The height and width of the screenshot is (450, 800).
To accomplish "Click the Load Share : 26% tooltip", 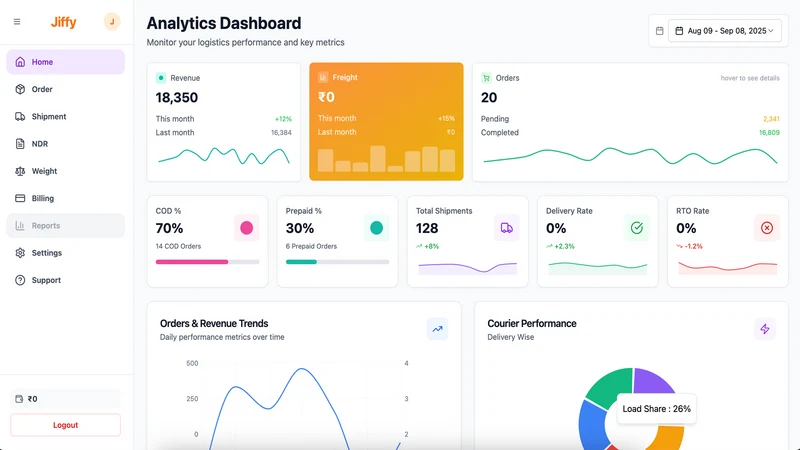I will pyautogui.click(x=657, y=409).
